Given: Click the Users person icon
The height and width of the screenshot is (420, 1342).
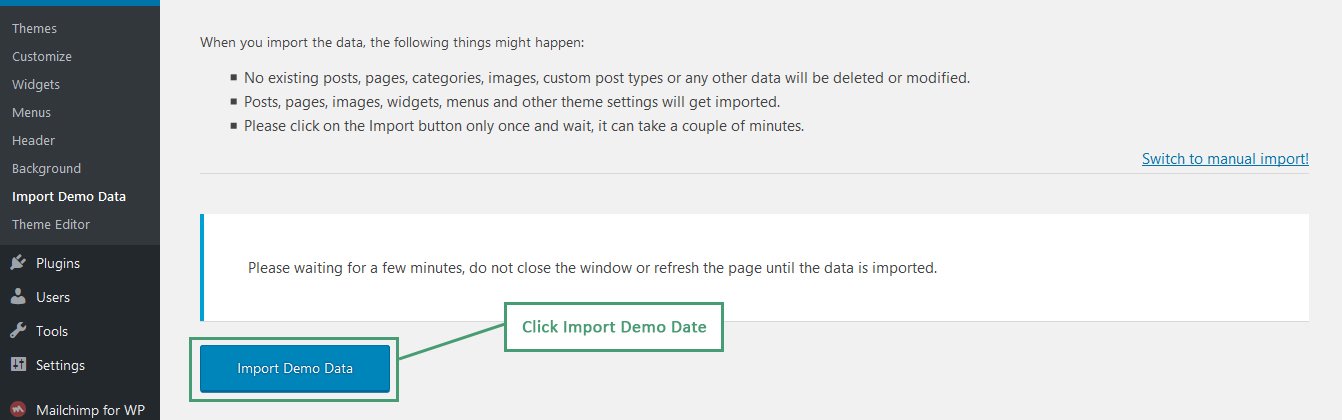Looking at the screenshot, I should [x=18, y=297].
